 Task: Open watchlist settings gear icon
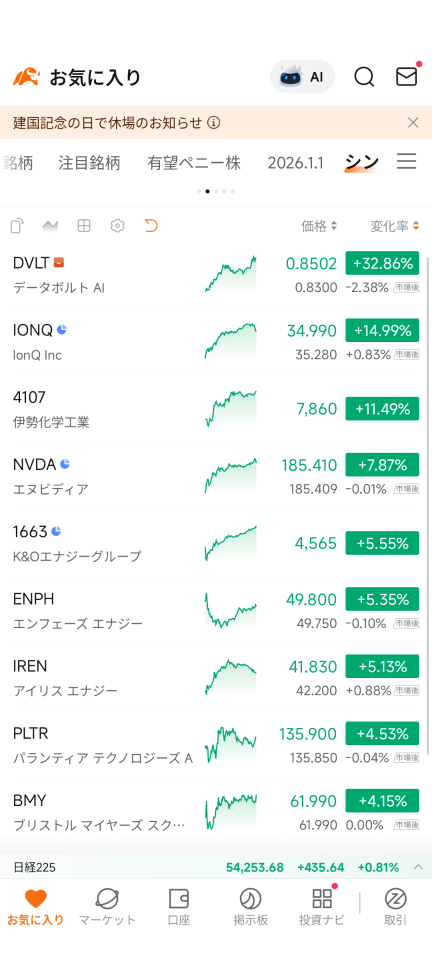pos(117,226)
